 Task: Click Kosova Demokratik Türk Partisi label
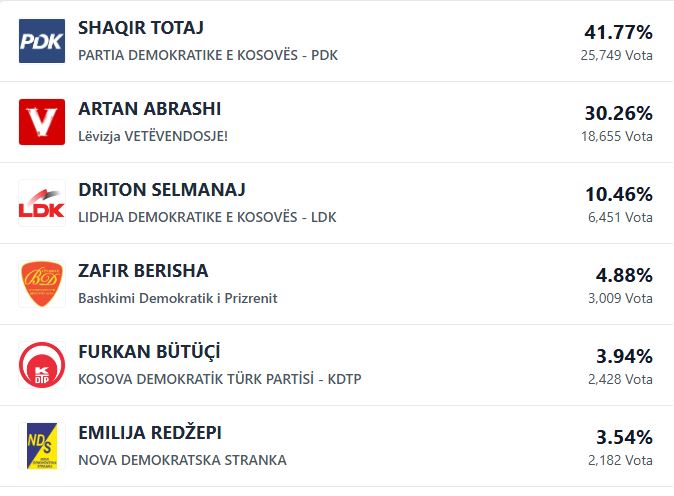coord(219,379)
